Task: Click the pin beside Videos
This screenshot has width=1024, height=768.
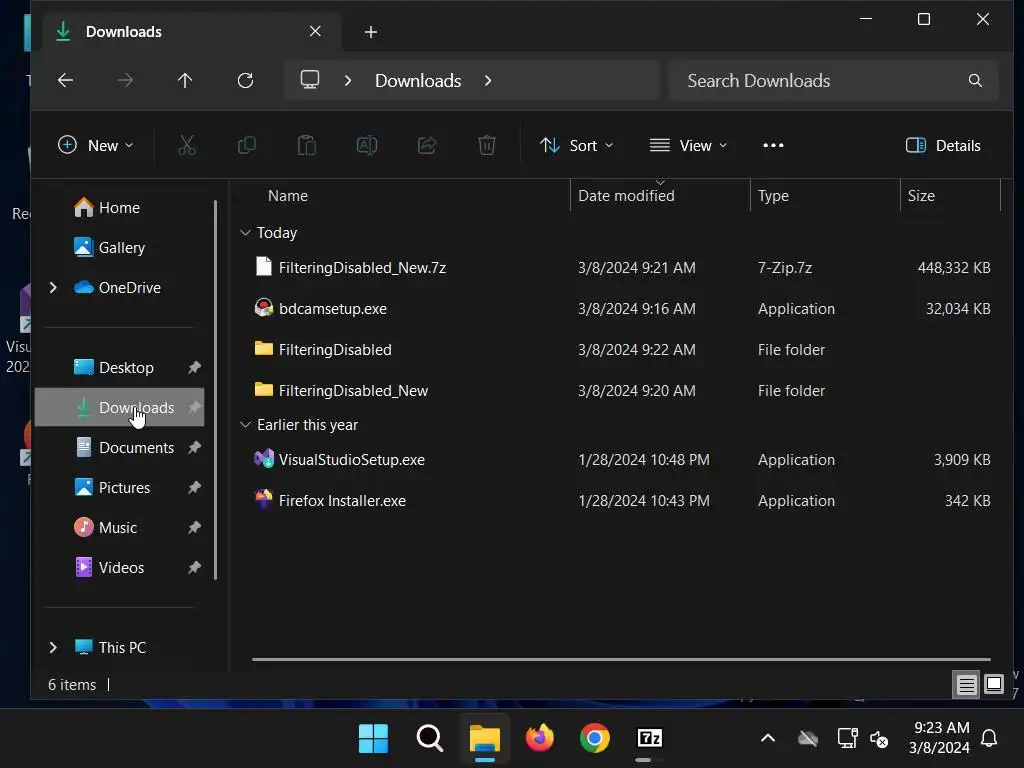Action: (194, 568)
